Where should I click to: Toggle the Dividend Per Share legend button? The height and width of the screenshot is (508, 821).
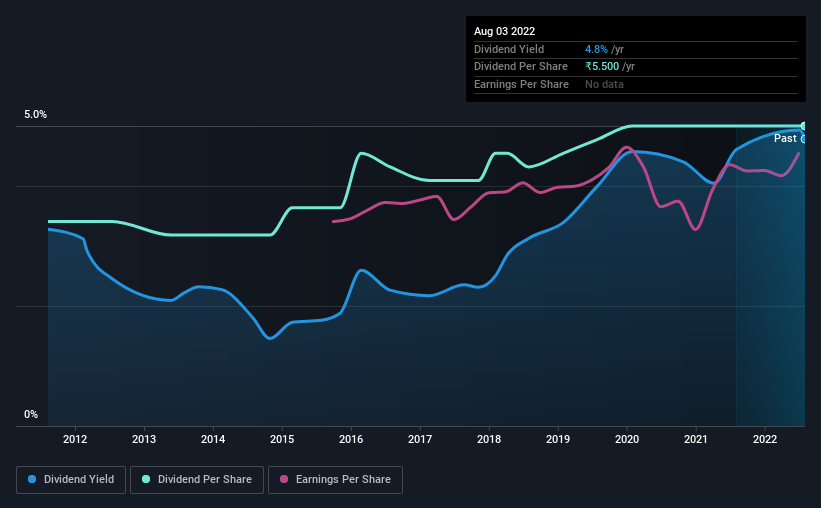197,480
